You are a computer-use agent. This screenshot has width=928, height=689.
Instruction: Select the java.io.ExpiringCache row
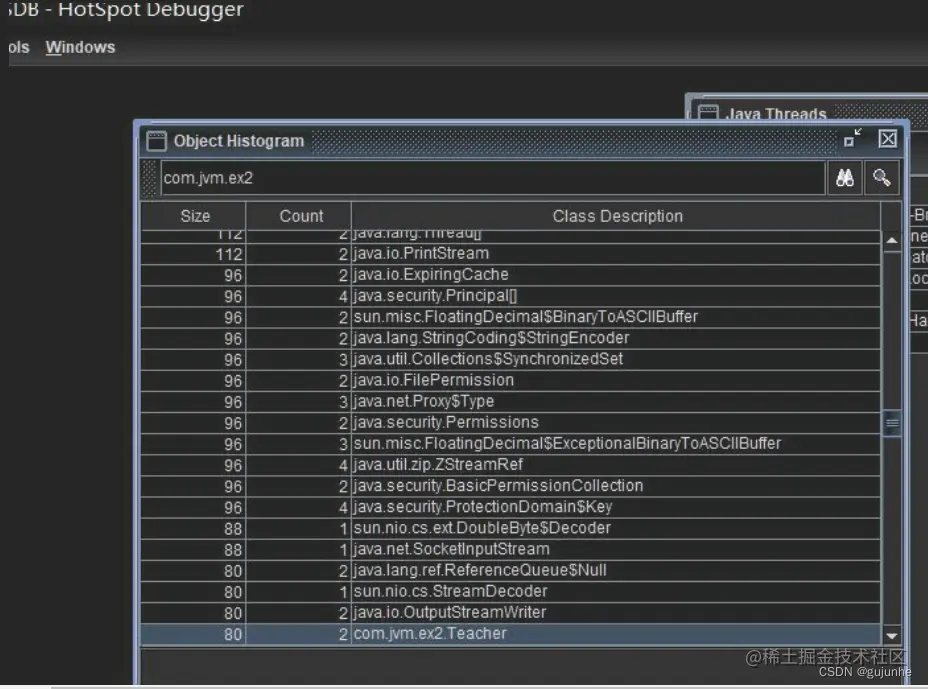(x=511, y=275)
